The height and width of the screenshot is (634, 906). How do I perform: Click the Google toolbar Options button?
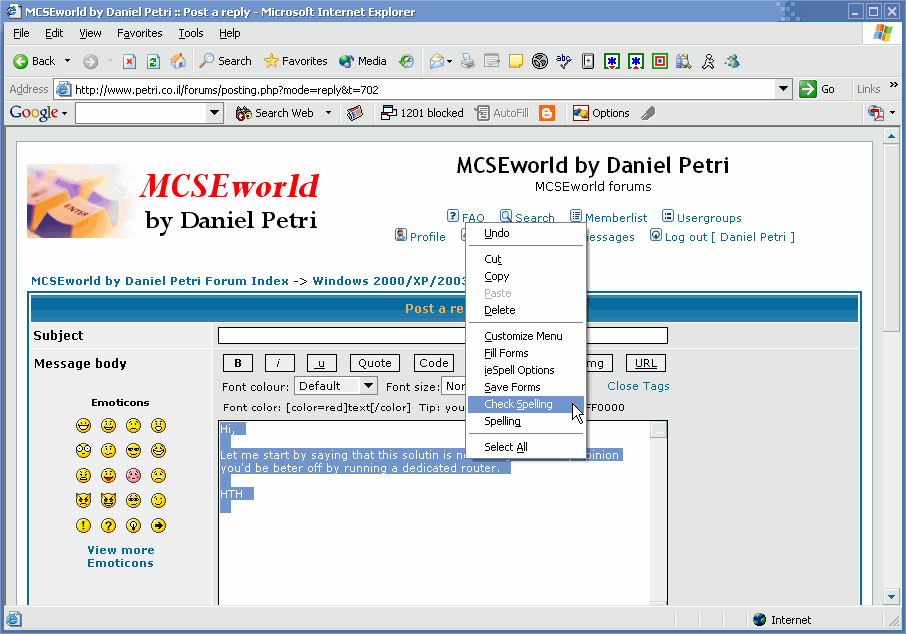point(601,113)
